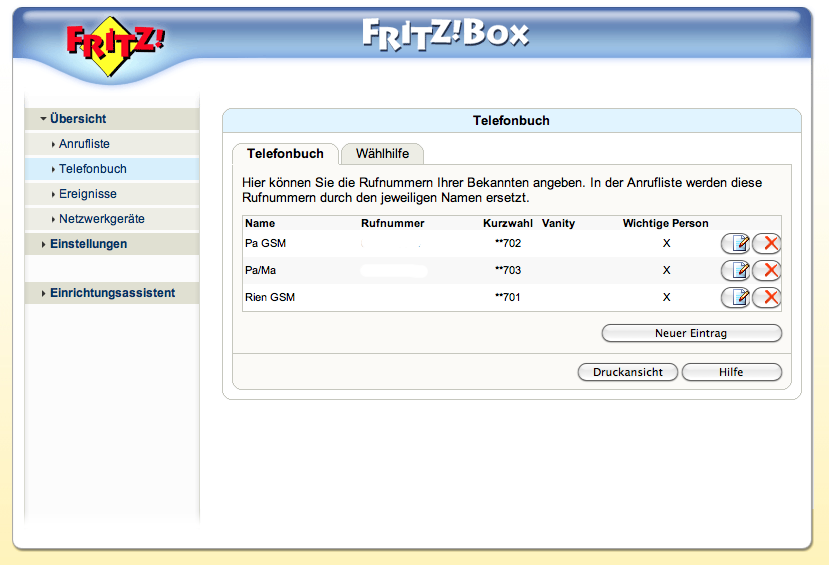Click the Rien GSM name cell
The image size is (829, 565).
[270, 298]
